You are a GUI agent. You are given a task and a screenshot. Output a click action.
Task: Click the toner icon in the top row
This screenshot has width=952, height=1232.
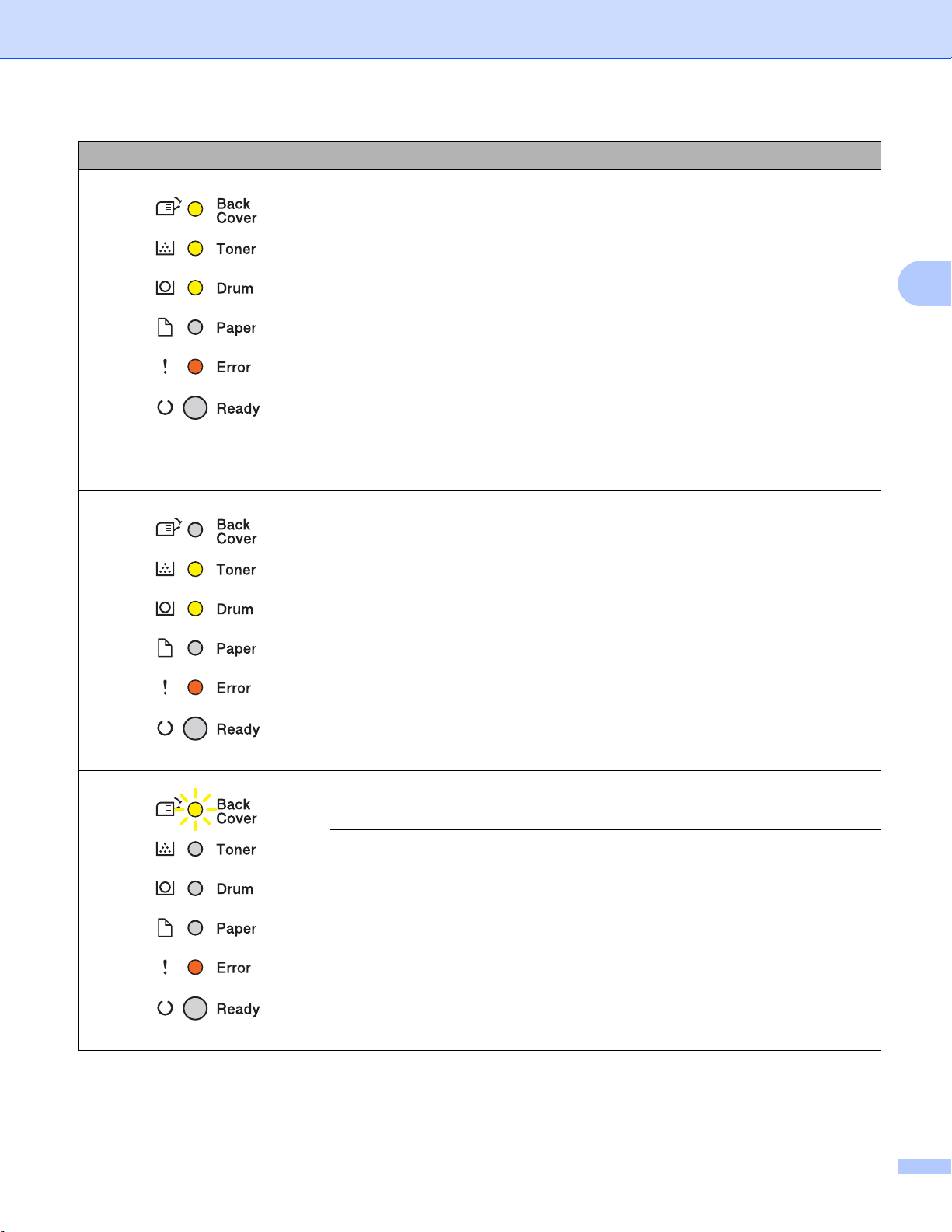[x=165, y=248]
